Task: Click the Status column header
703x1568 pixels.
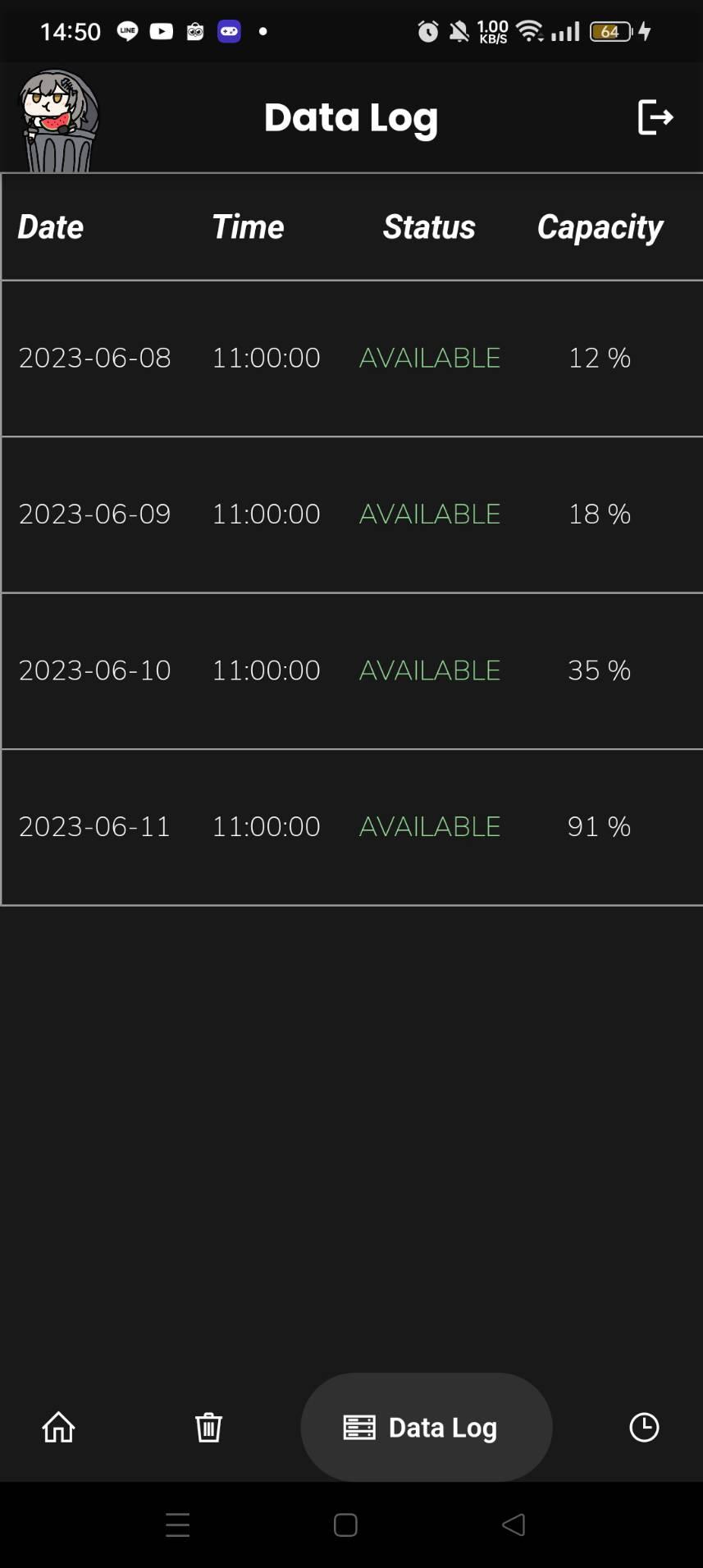Action: coord(429,227)
